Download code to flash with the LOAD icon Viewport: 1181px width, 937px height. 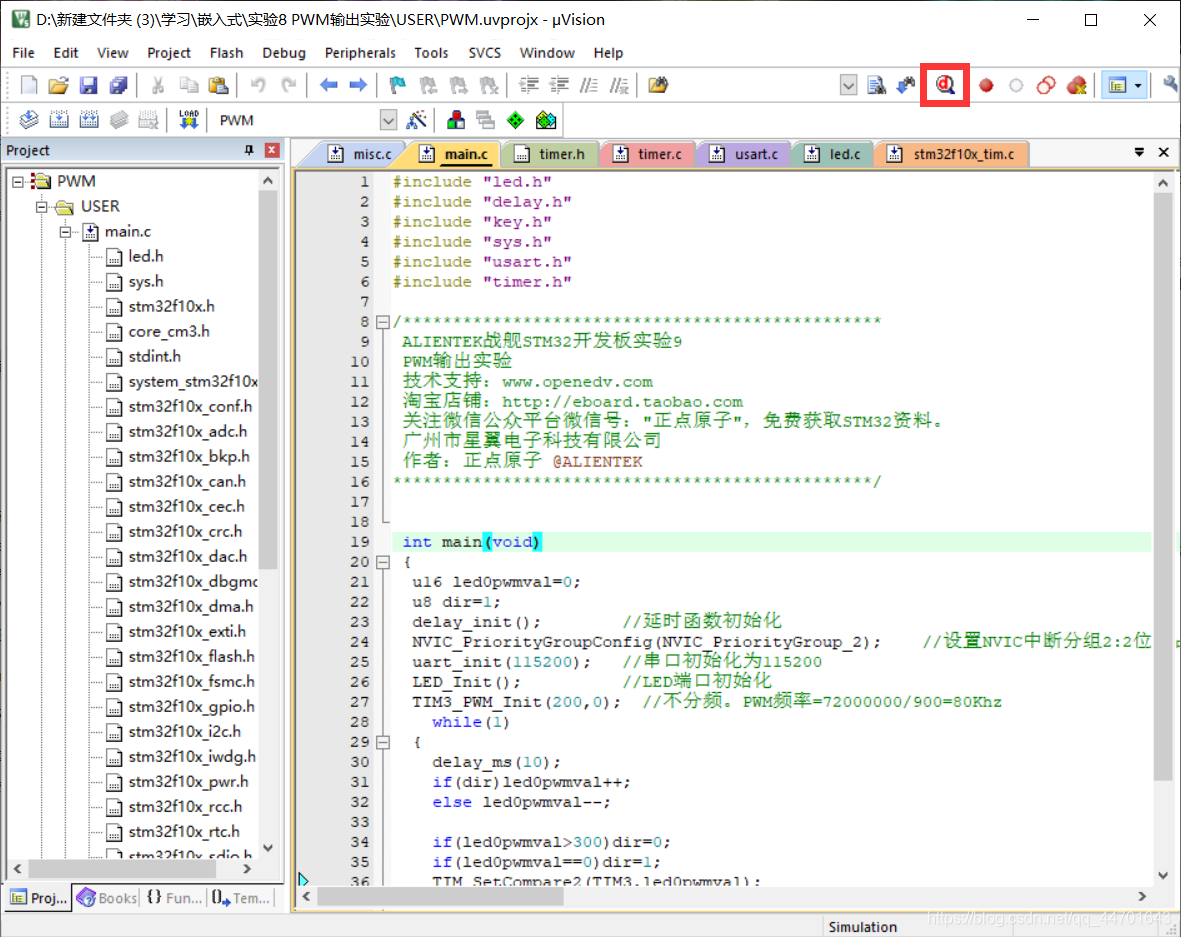click(x=188, y=120)
